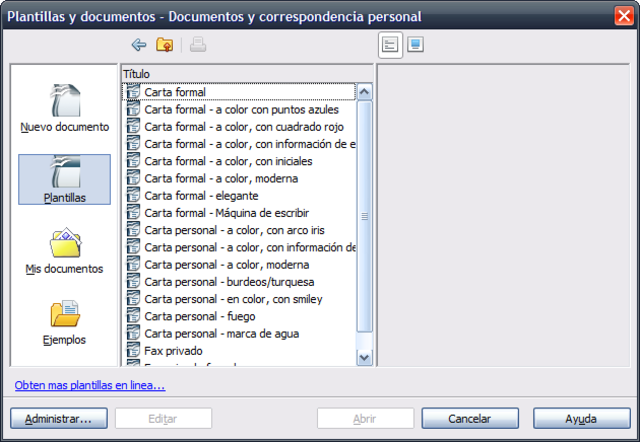Select the Carta formal template
This screenshot has width=640, height=442.
click(239, 92)
